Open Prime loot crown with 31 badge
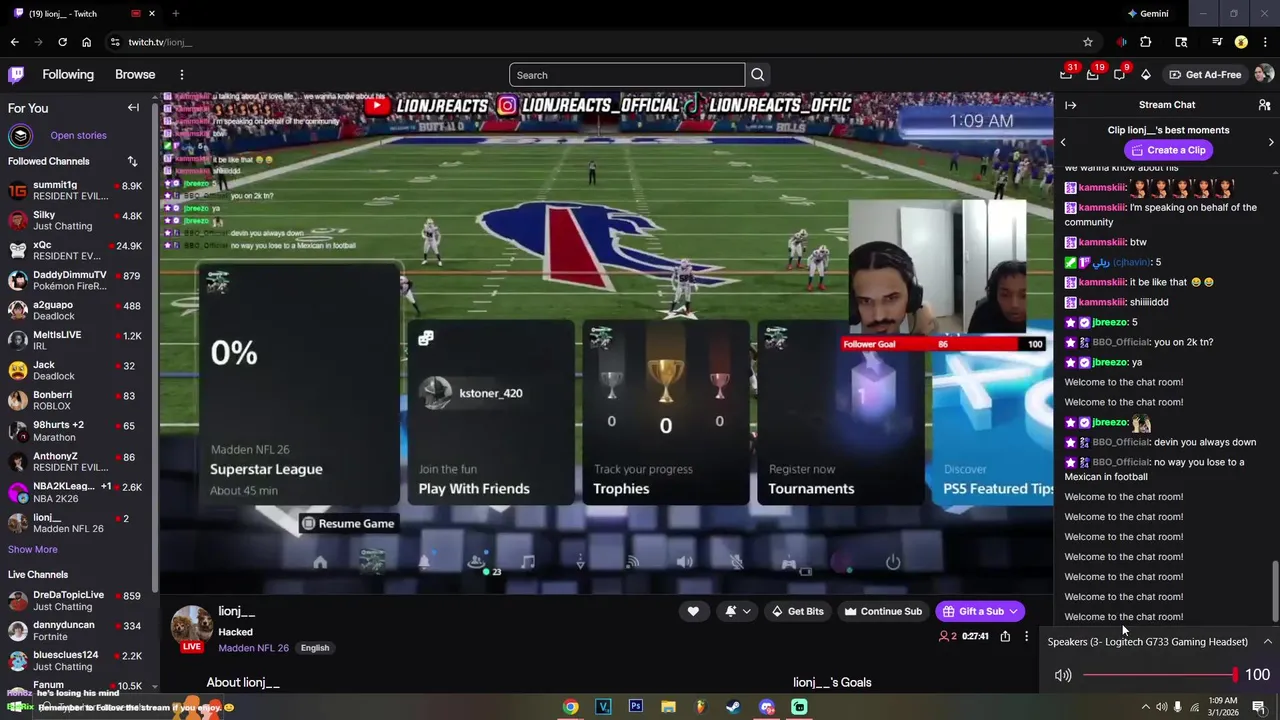The height and width of the screenshot is (720, 1280). 1066,74
